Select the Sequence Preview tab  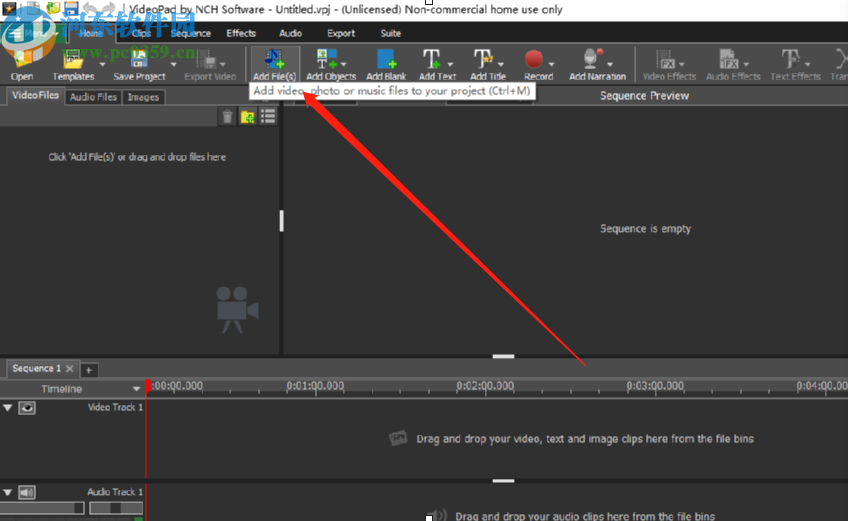[644, 96]
